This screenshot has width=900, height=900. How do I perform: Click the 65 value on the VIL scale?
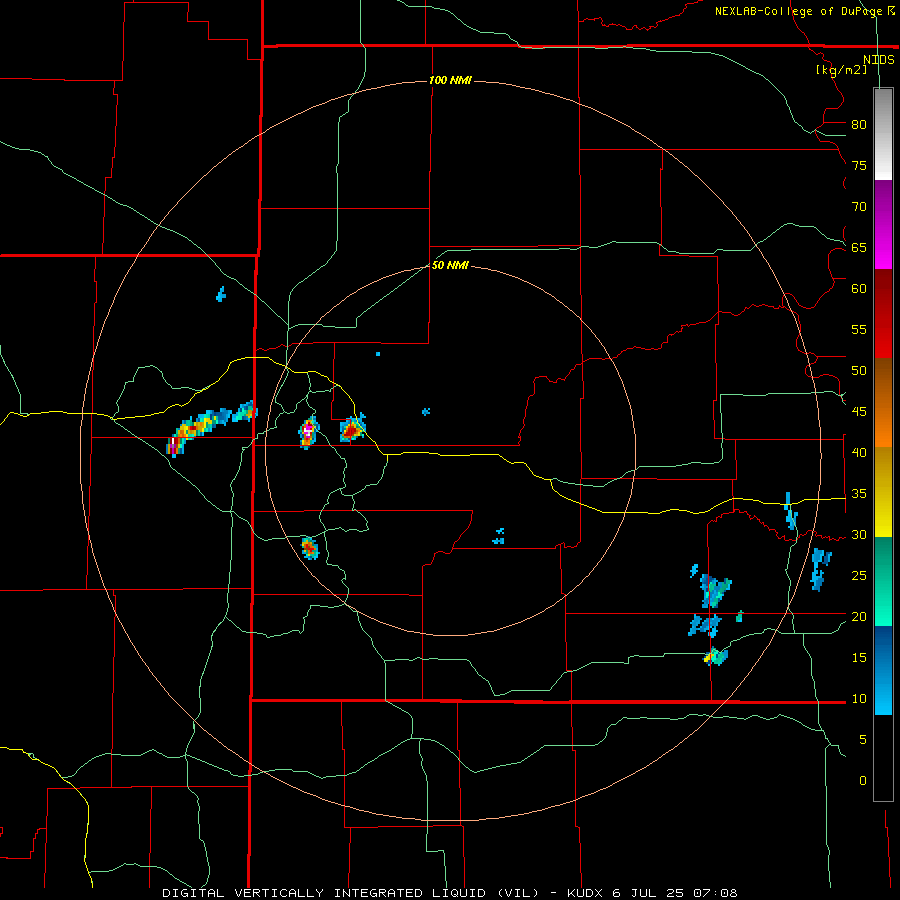(x=859, y=247)
